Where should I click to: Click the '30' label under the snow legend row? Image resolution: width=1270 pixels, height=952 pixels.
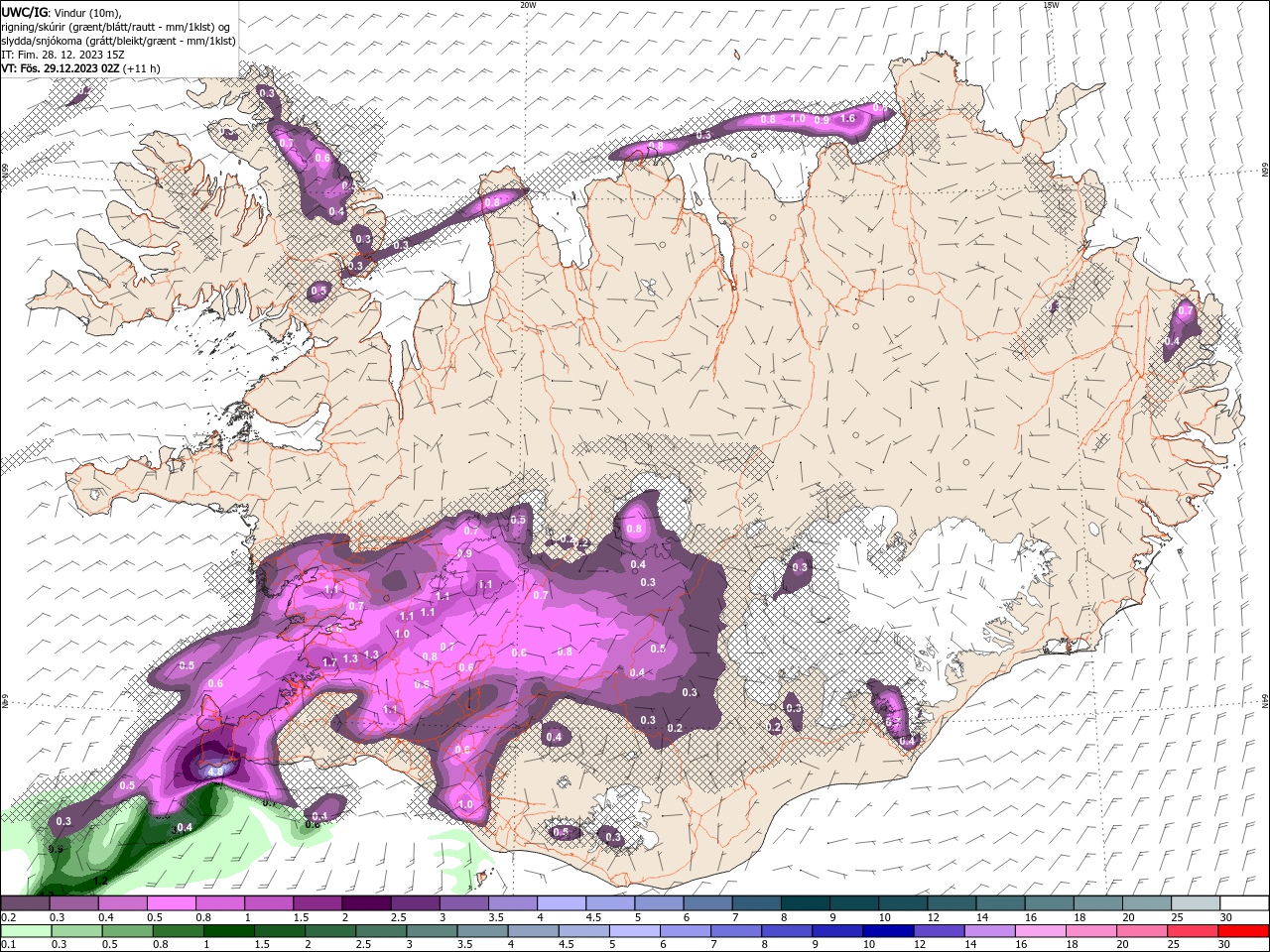(x=1225, y=917)
